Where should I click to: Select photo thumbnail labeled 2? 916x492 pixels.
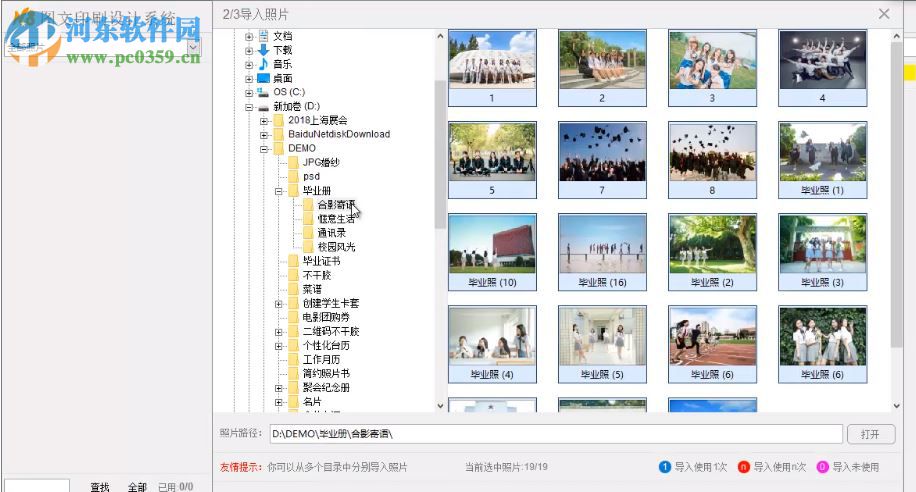[602, 68]
